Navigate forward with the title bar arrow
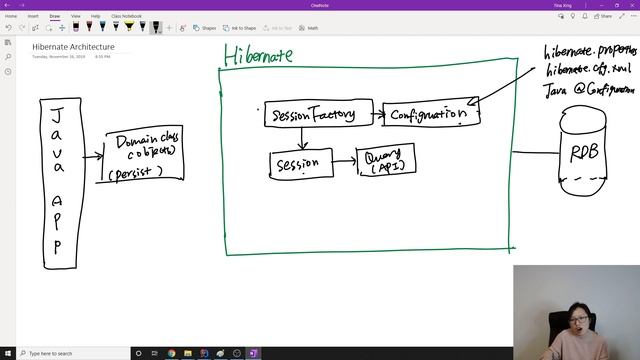The height and width of the screenshot is (360, 640). (22, 5)
